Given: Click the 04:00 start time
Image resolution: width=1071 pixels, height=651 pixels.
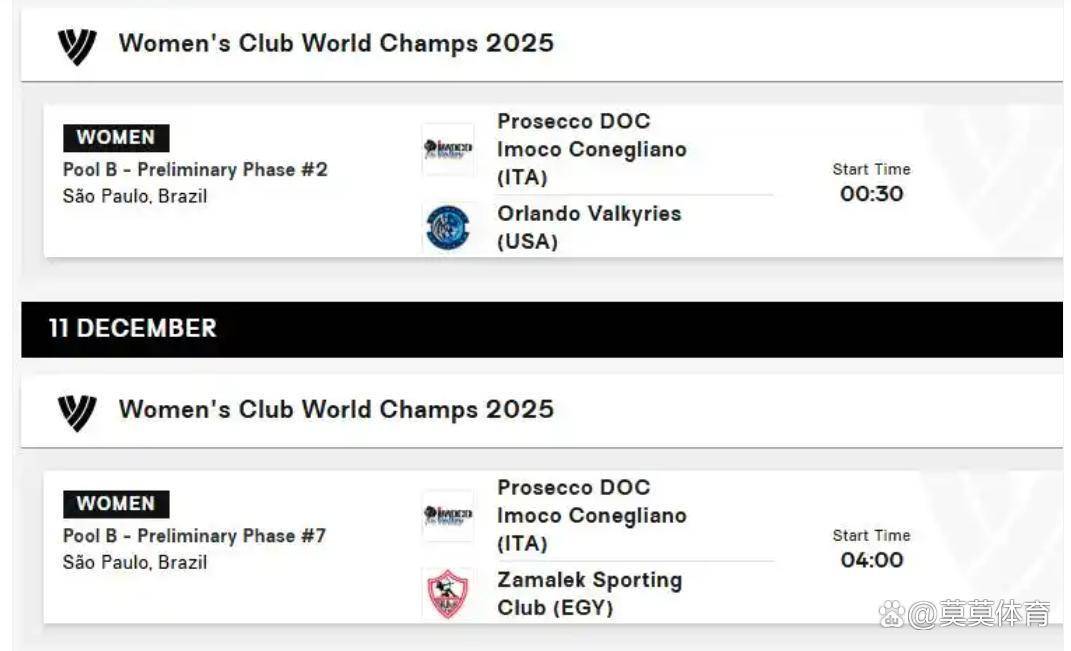Looking at the screenshot, I should pos(871,560).
